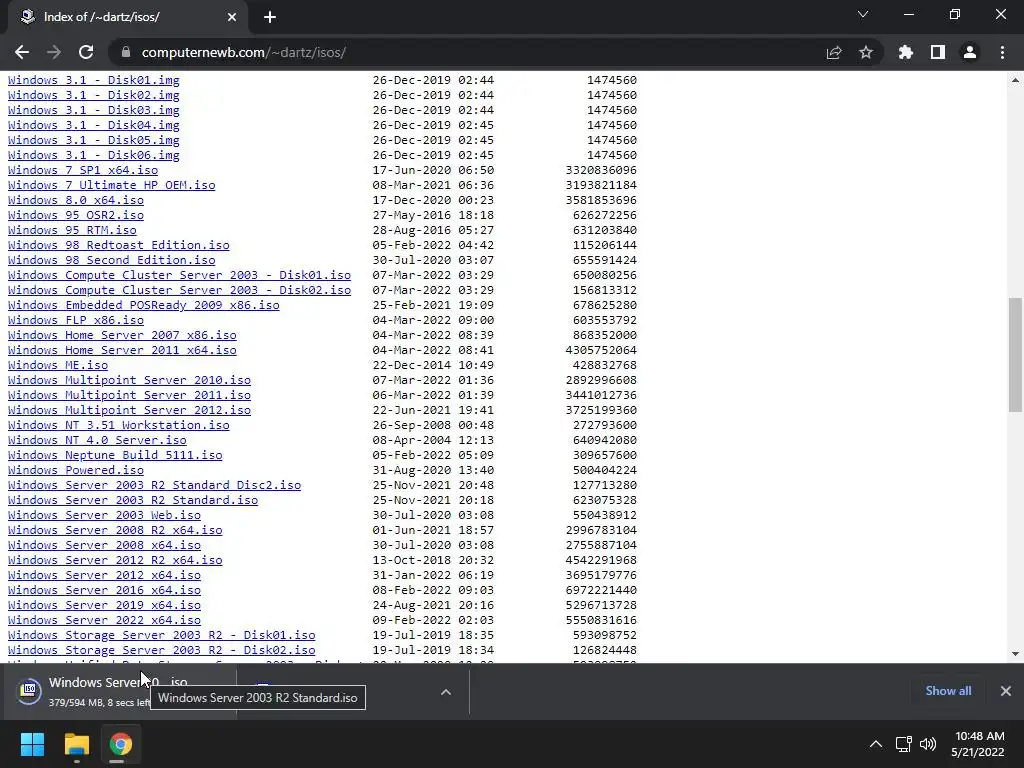1024x768 pixels.
Task: Open File Explorer from taskbar
Action: coord(76,744)
